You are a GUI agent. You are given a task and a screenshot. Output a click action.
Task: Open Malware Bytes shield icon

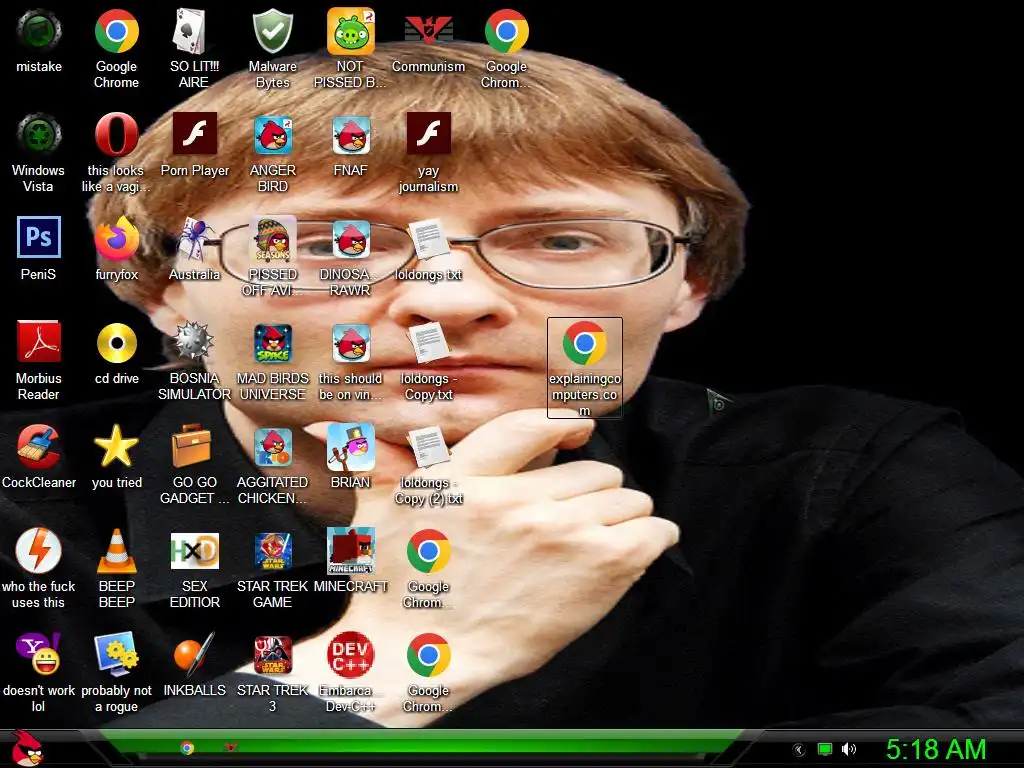(x=272, y=33)
